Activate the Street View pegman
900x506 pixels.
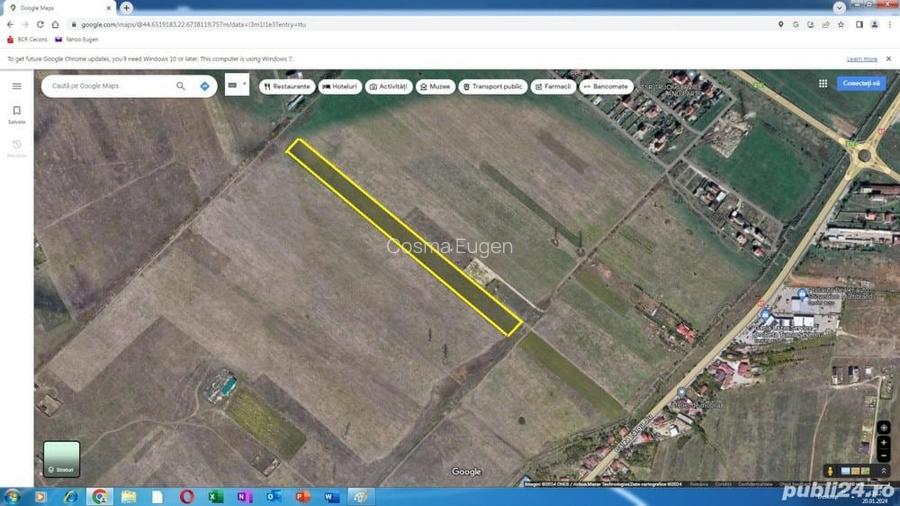click(830, 471)
